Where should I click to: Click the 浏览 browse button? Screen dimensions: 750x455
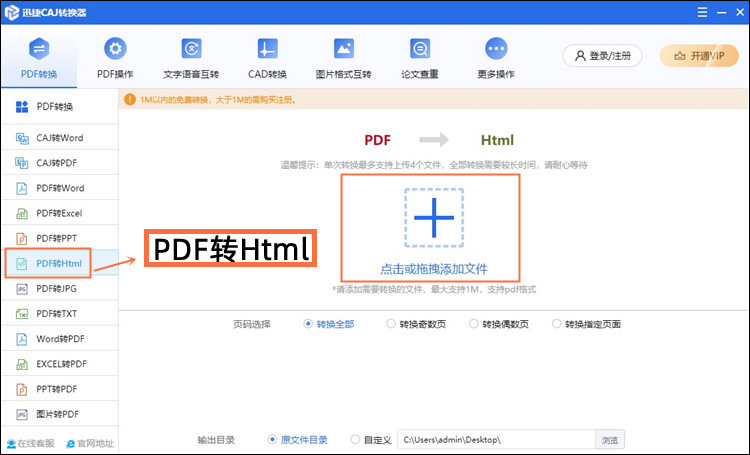pos(610,440)
